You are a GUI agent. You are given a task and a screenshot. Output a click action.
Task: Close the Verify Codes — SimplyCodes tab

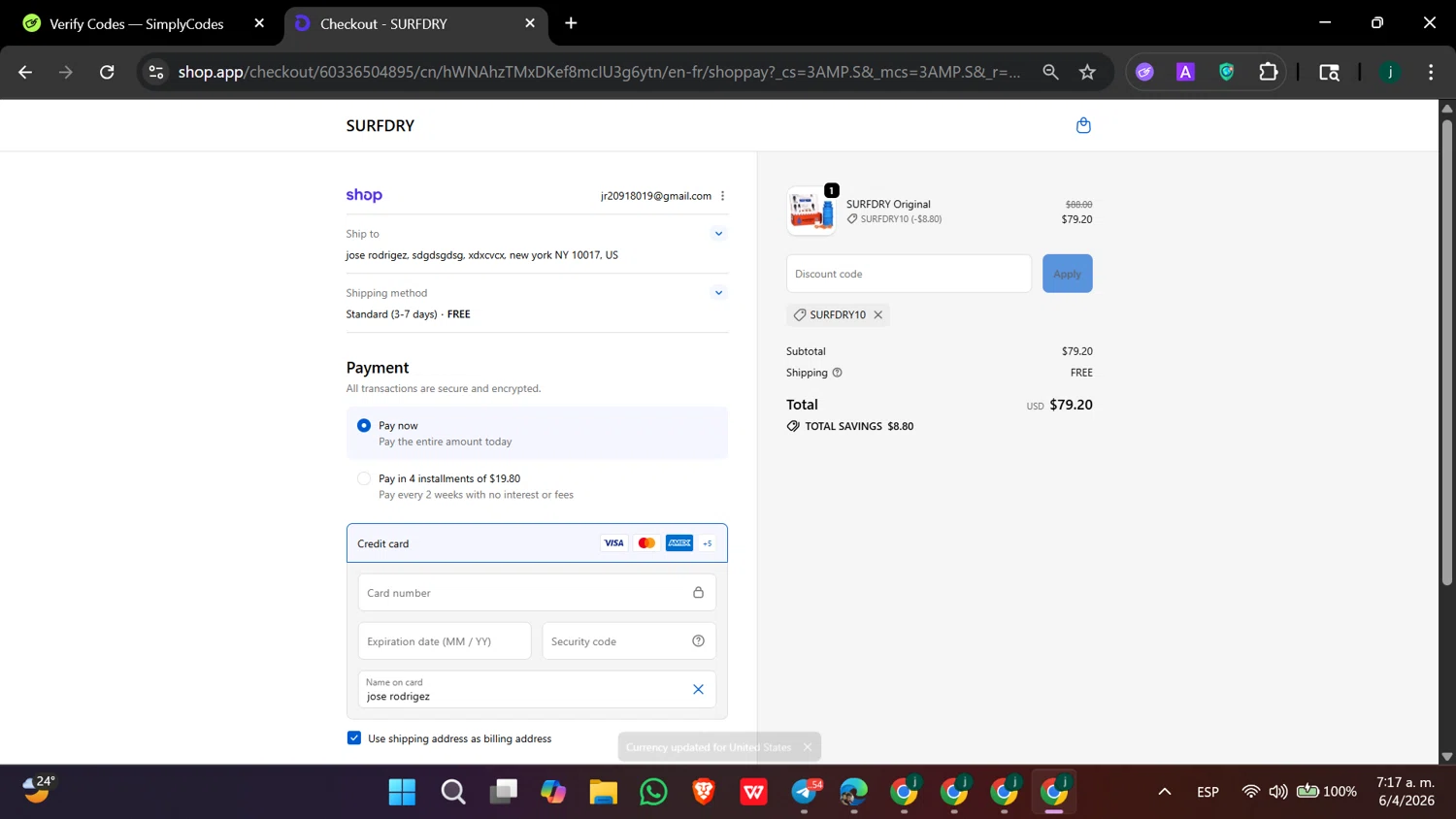point(259,23)
